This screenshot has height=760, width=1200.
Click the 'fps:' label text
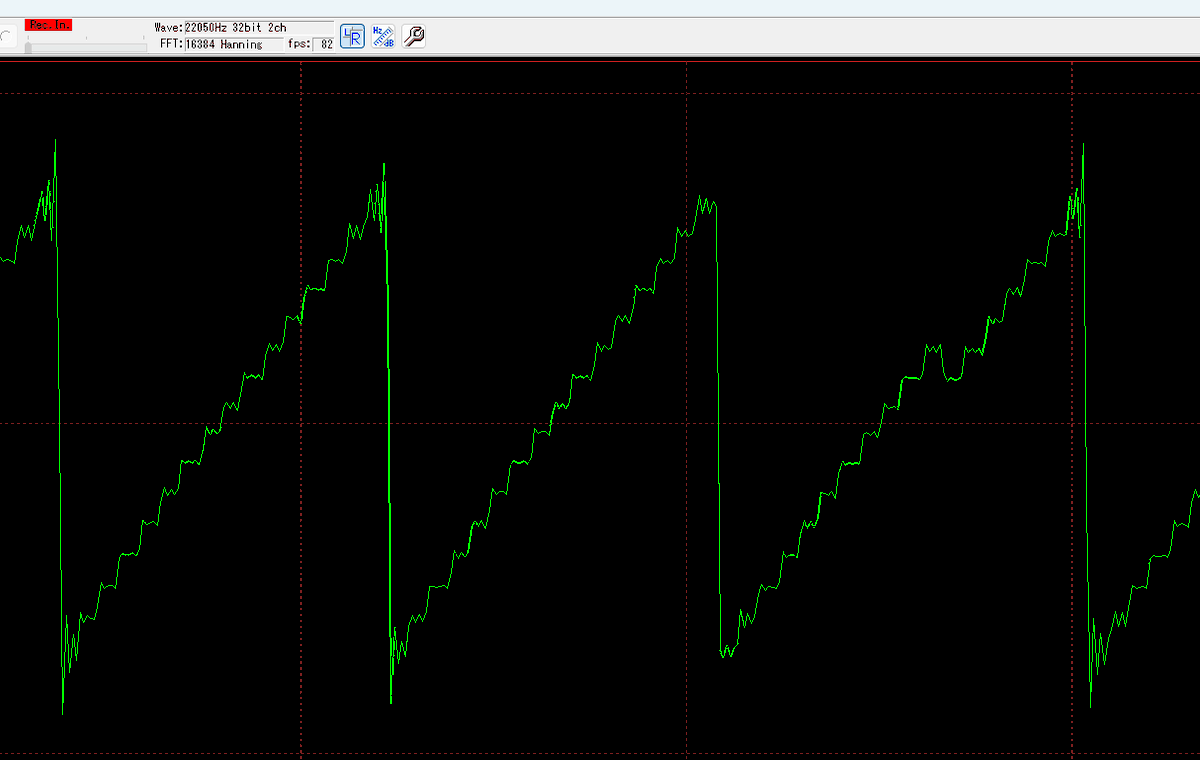(x=298, y=44)
